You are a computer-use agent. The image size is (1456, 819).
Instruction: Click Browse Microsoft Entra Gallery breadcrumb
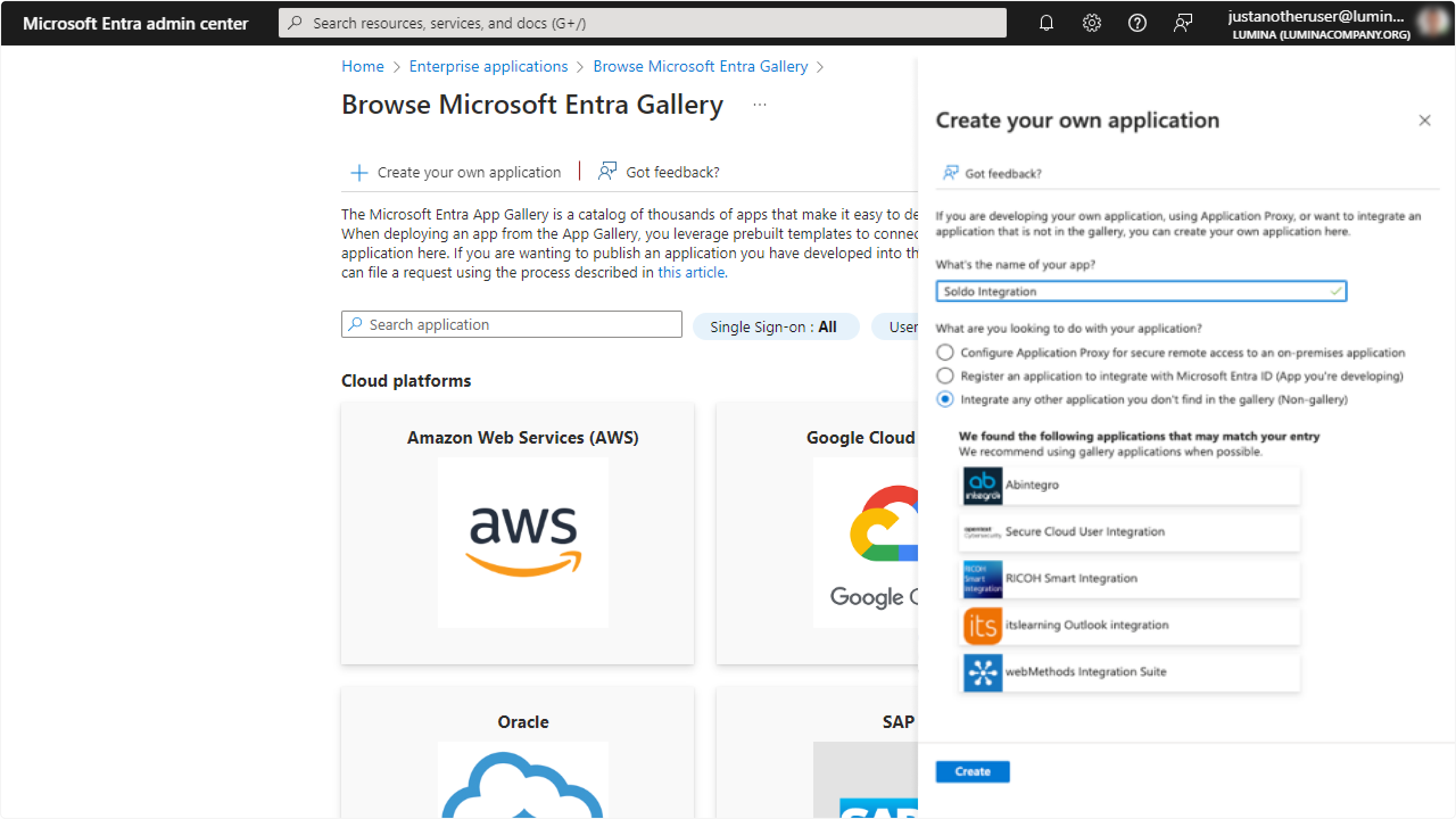(x=700, y=67)
